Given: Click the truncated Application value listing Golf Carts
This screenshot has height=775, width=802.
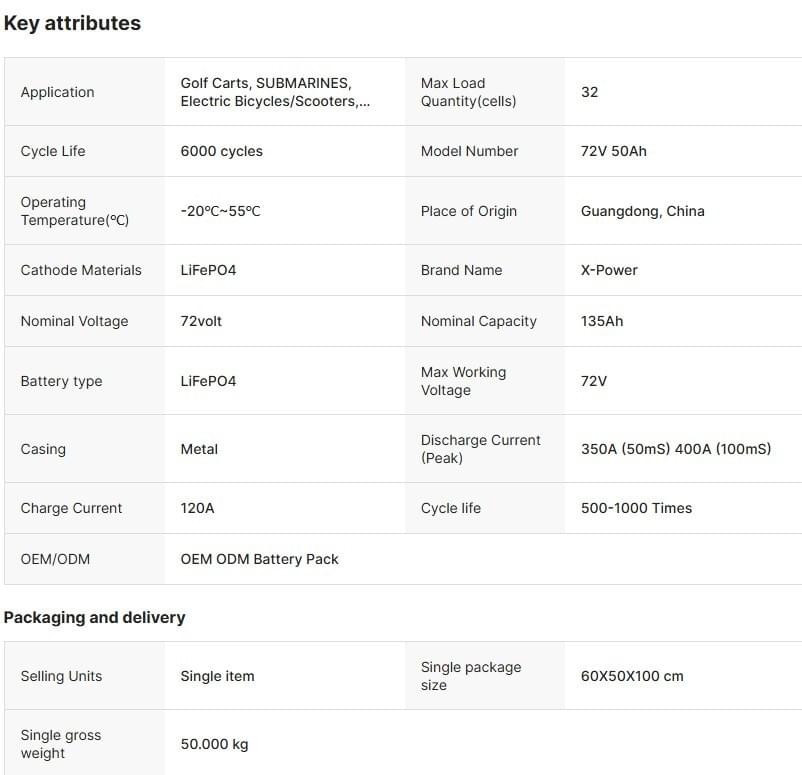Looking at the screenshot, I should point(275,92).
